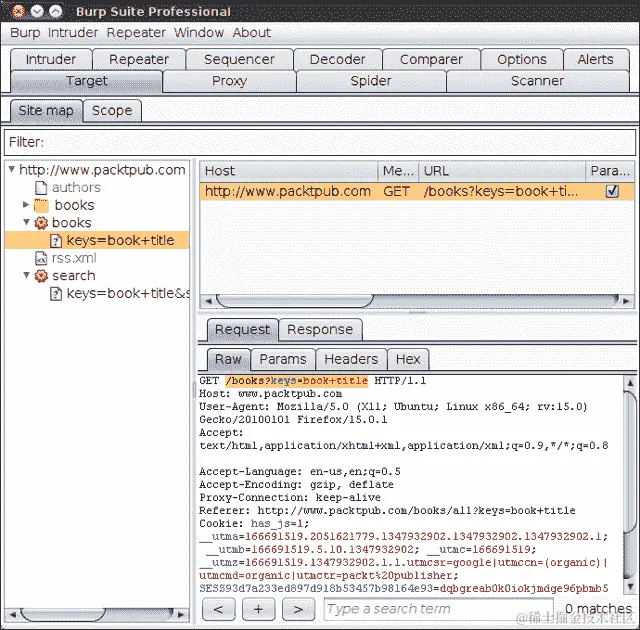Click left arrow of site tree scrollbar
The width and height of the screenshot is (640, 630).
click(x=13, y=614)
